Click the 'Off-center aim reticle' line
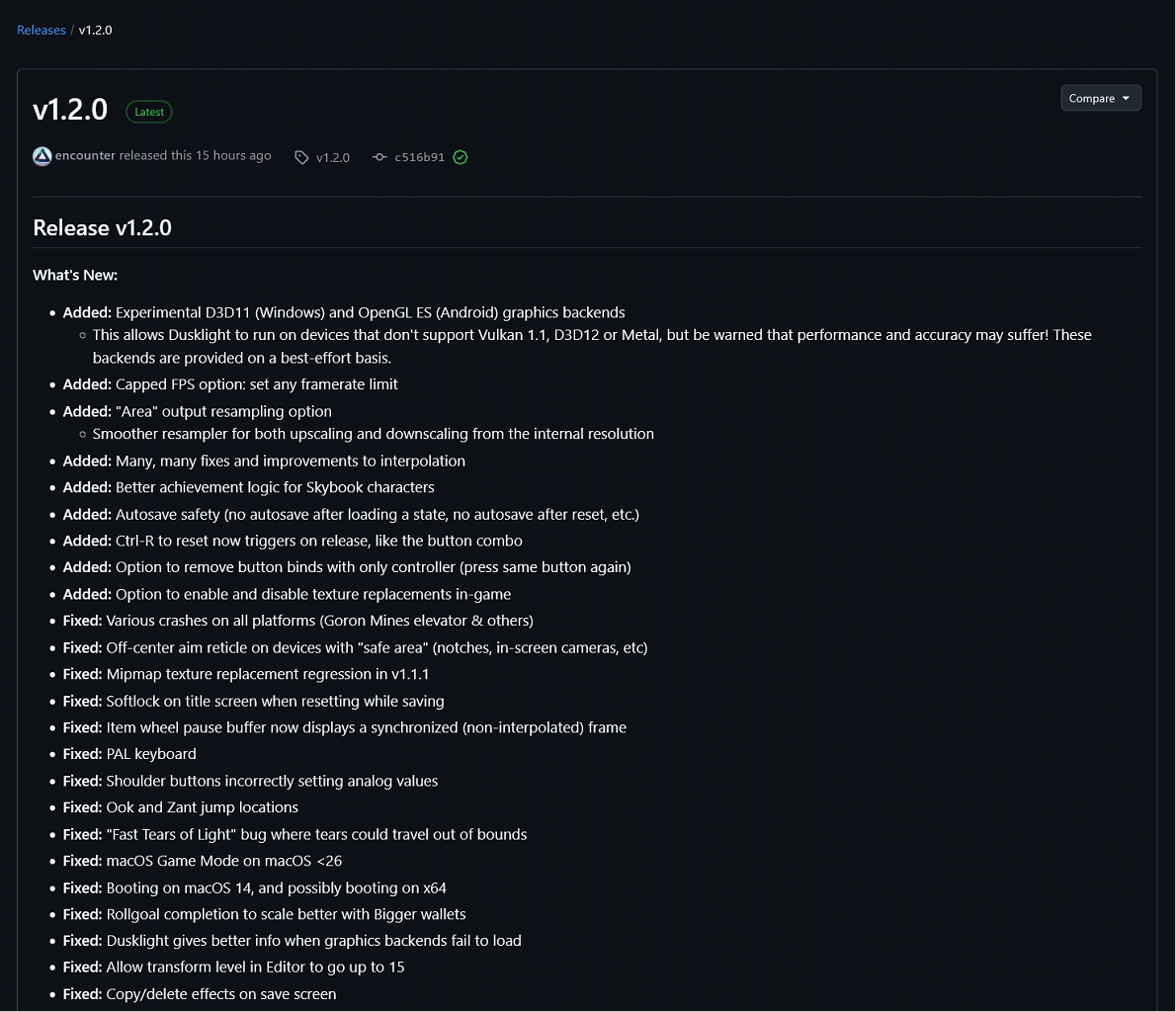This screenshot has height=1012, width=1176. pyautogui.click(x=356, y=647)
